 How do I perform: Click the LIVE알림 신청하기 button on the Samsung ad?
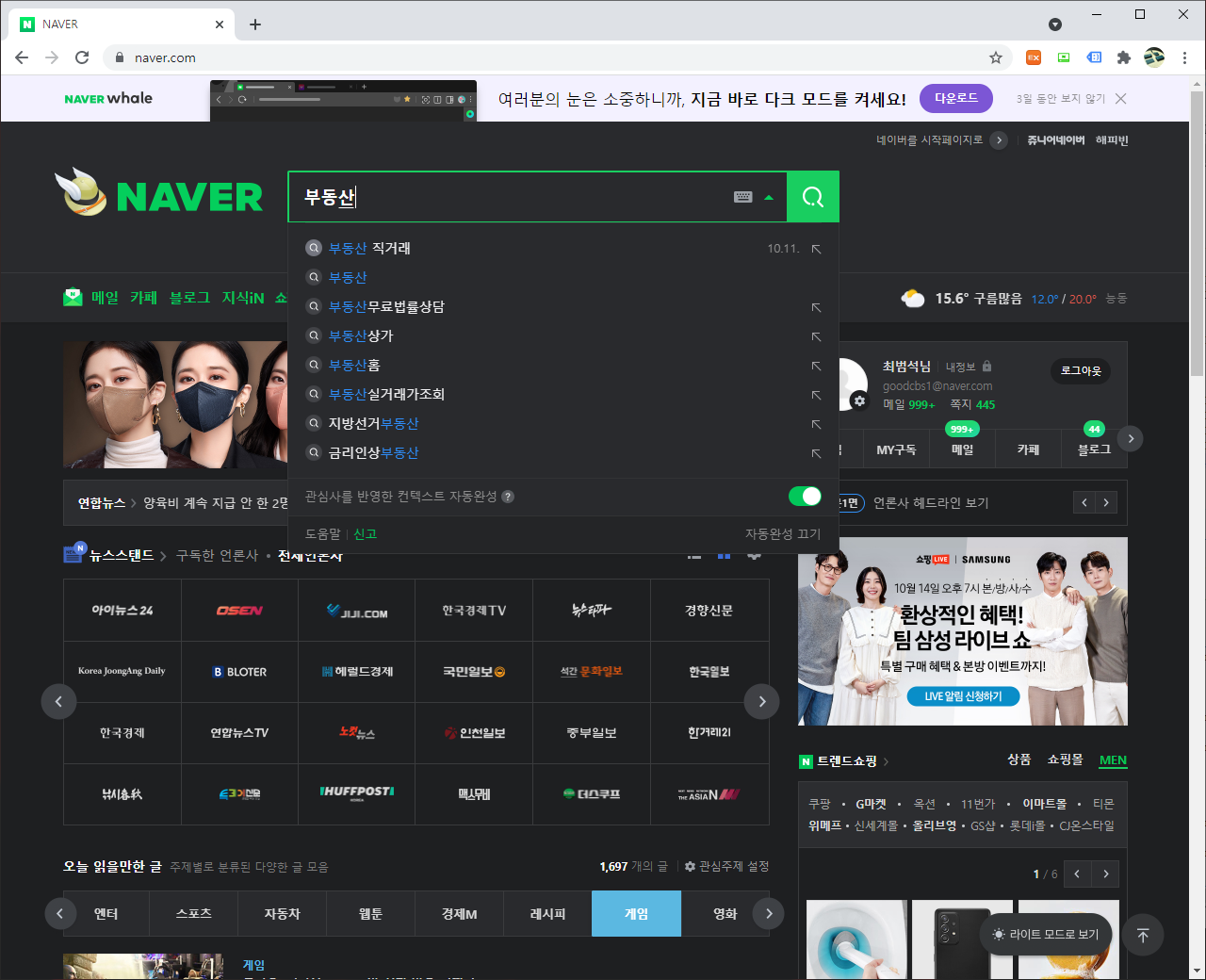point(963,696)
